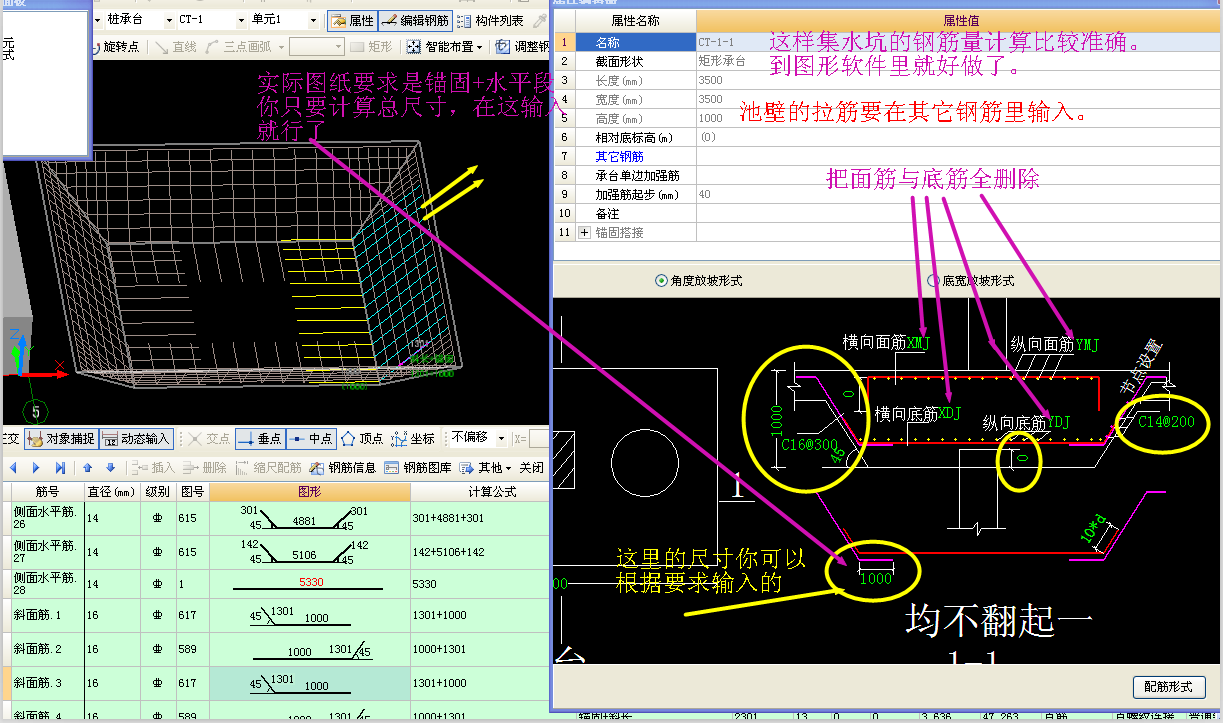Open 钢筋图库 rebar shape library
The height and width of the screenshot is (723, 1223).
click(x=418, y=467)
